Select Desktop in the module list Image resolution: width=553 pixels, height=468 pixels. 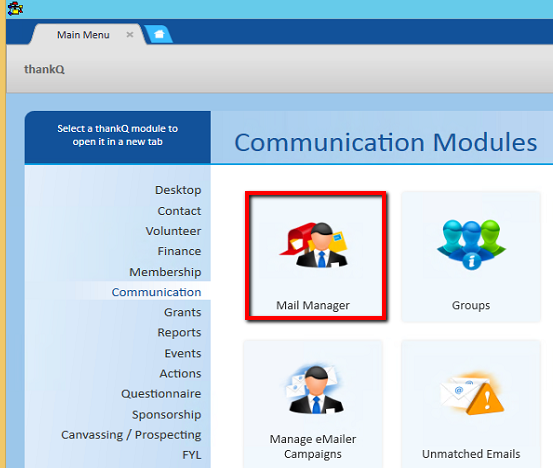(178, 190)
